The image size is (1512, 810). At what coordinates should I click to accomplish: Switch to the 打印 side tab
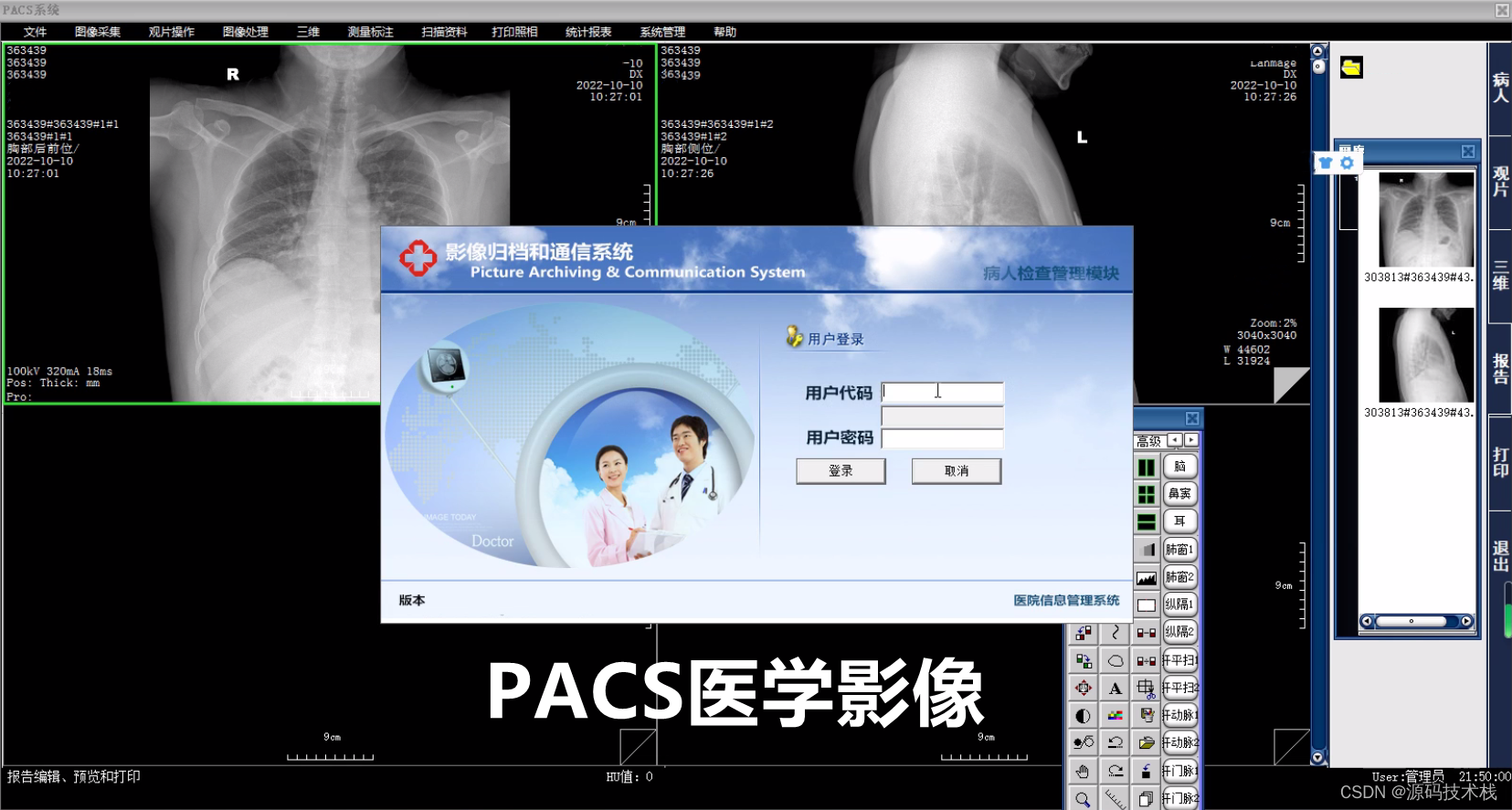click(1500, 462)
